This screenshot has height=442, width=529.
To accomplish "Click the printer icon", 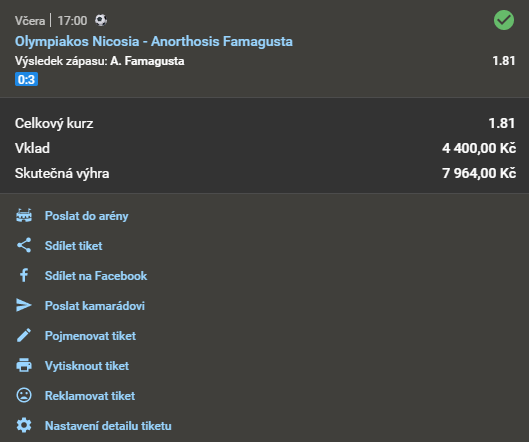I will (24, 365).
